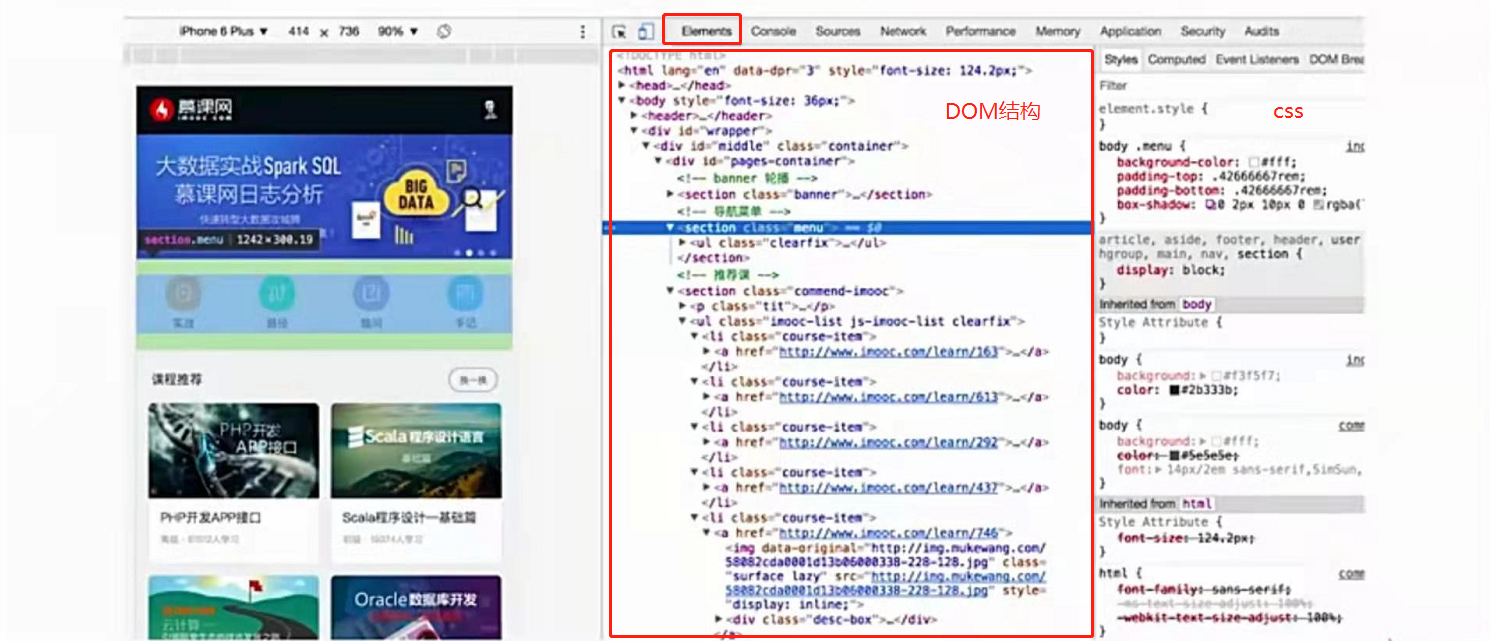Open the iPhone 6 Plus device dropdown
The width and height of the screenshot is (1490, 641).
pyautogui.click(x=224, y=32)
